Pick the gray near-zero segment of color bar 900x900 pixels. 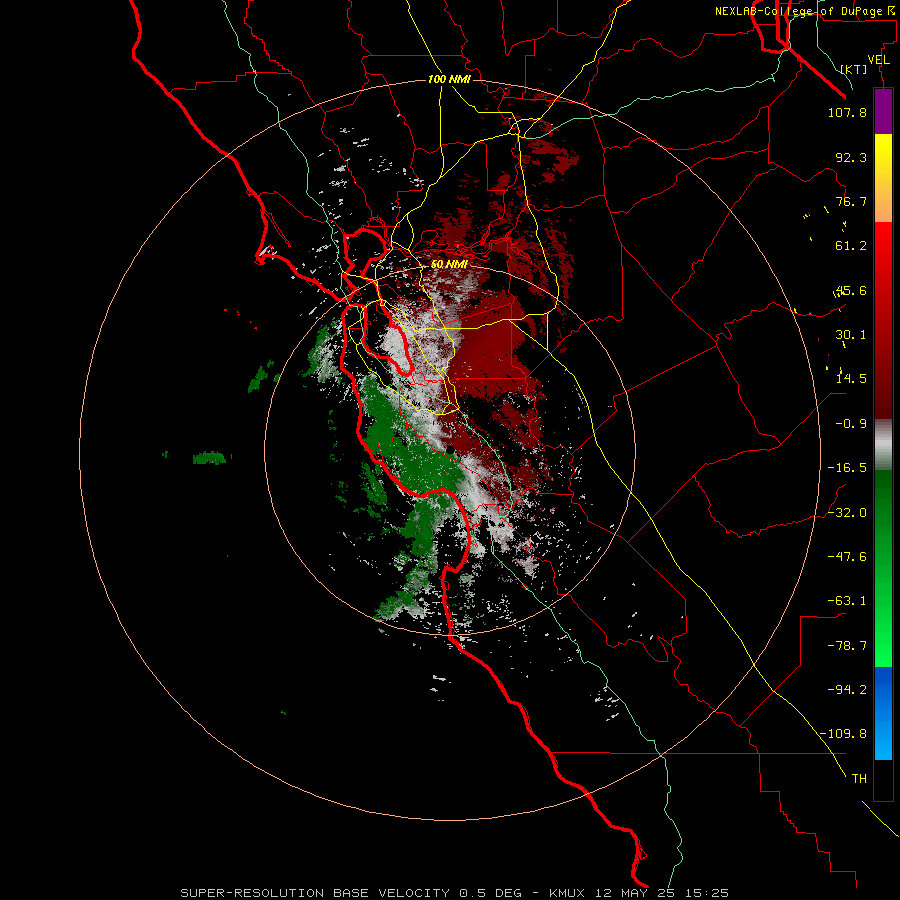point(883,445)
